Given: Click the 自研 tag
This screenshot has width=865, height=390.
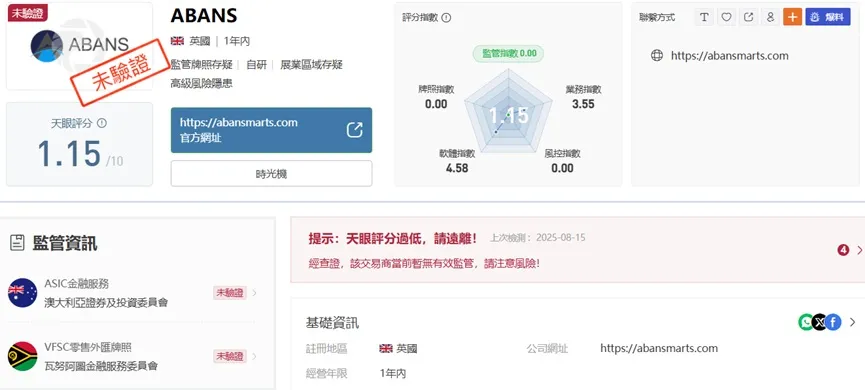Looking at the screenshot, I should coord(256,65).
